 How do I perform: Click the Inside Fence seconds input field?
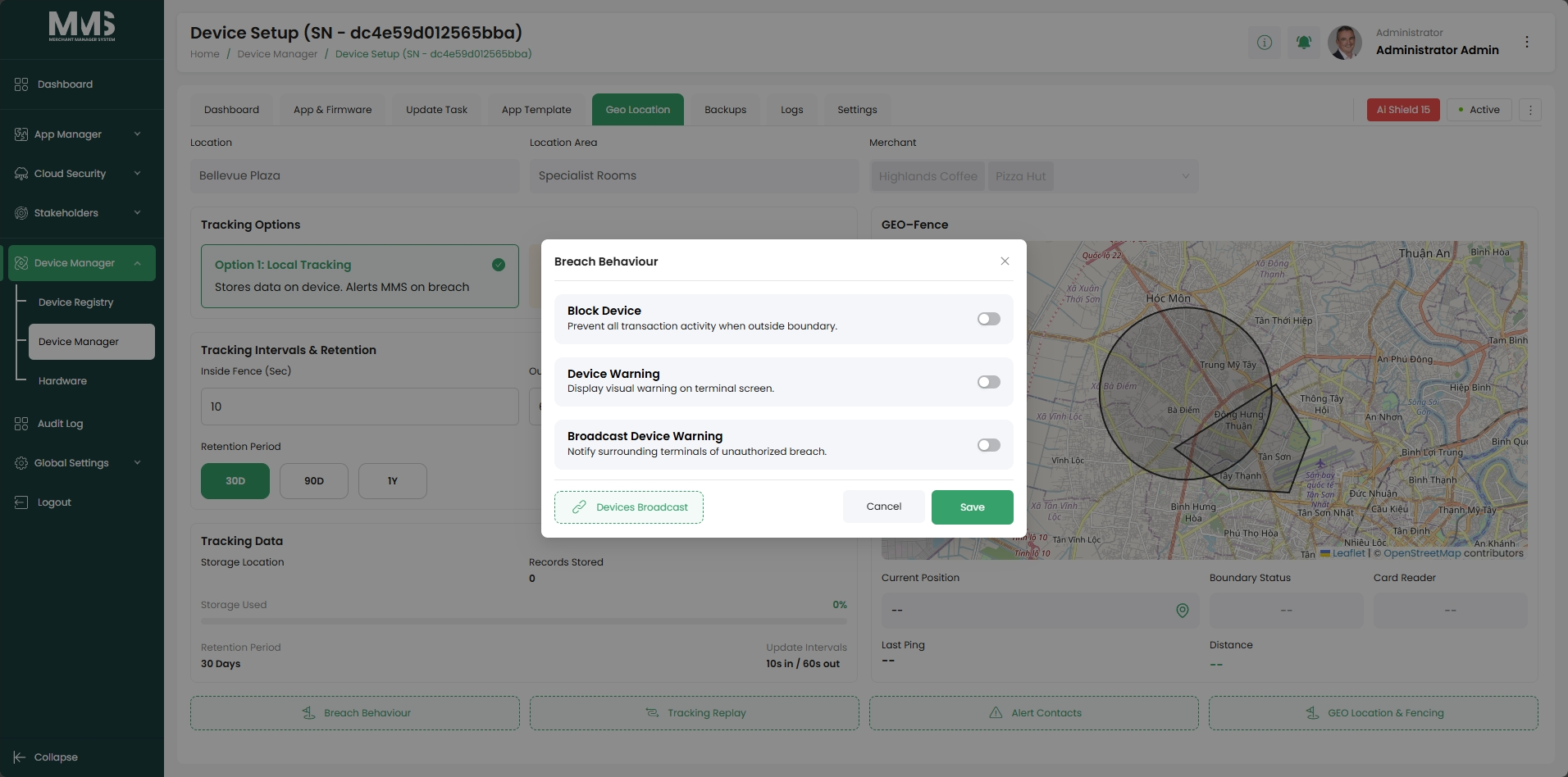pos(360,407)
